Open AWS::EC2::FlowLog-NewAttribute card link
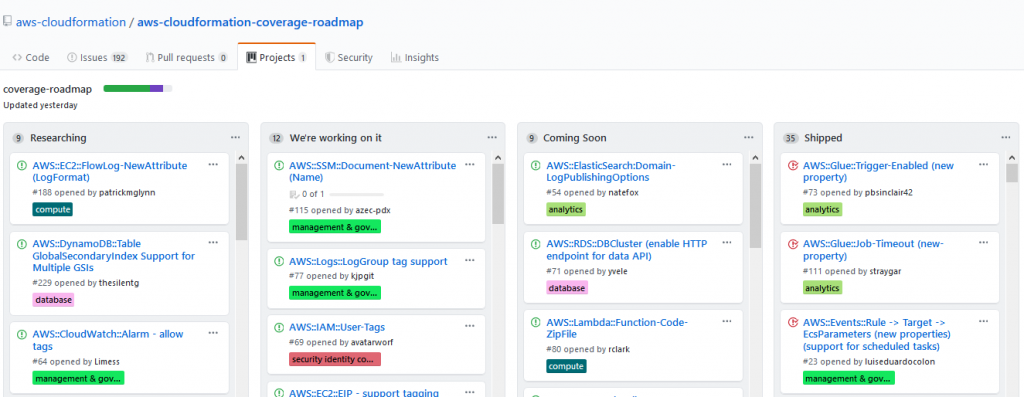This screenshot has height=397, width=1024. pos(110,171)
